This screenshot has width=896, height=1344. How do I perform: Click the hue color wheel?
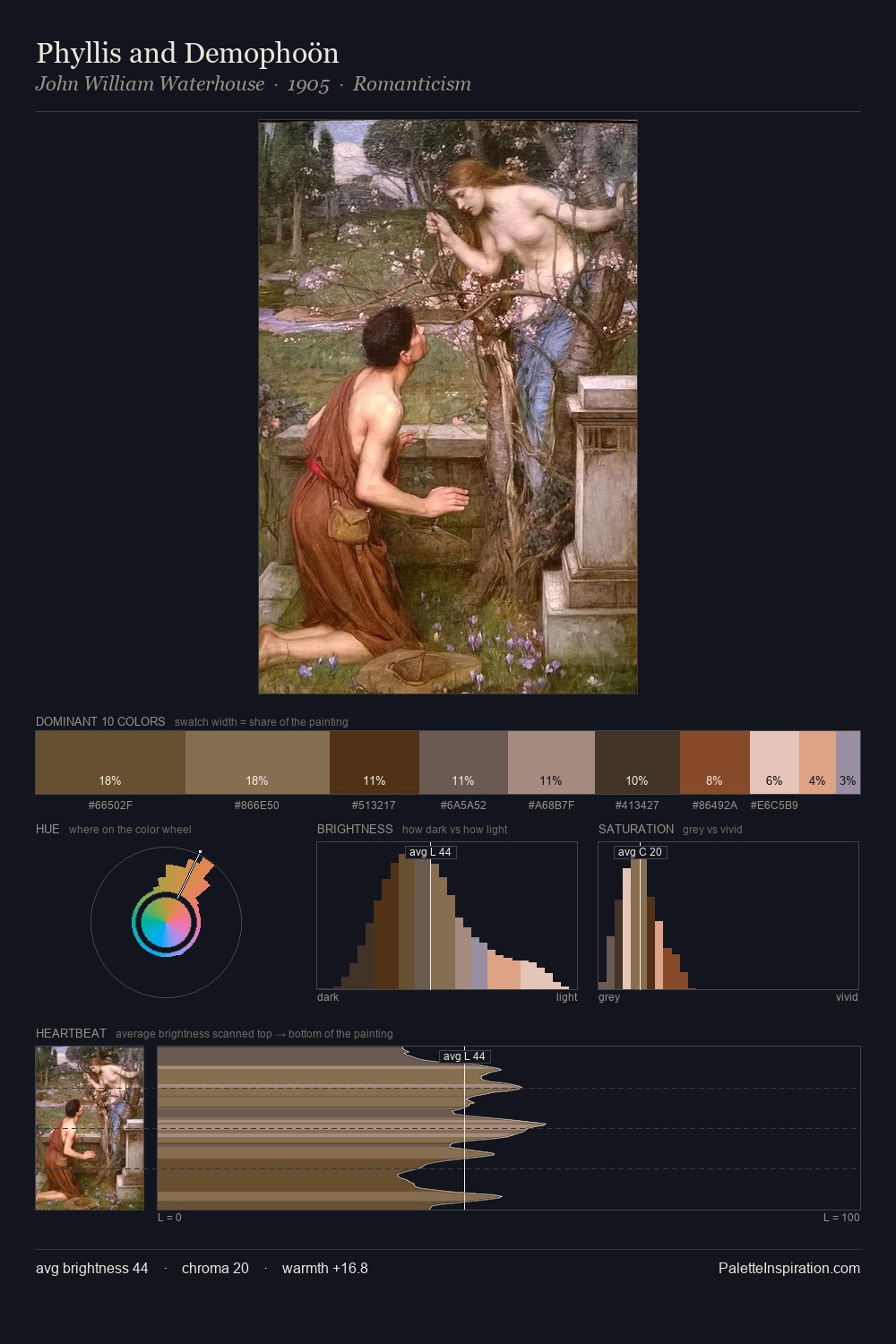click(x=166, y=922)
